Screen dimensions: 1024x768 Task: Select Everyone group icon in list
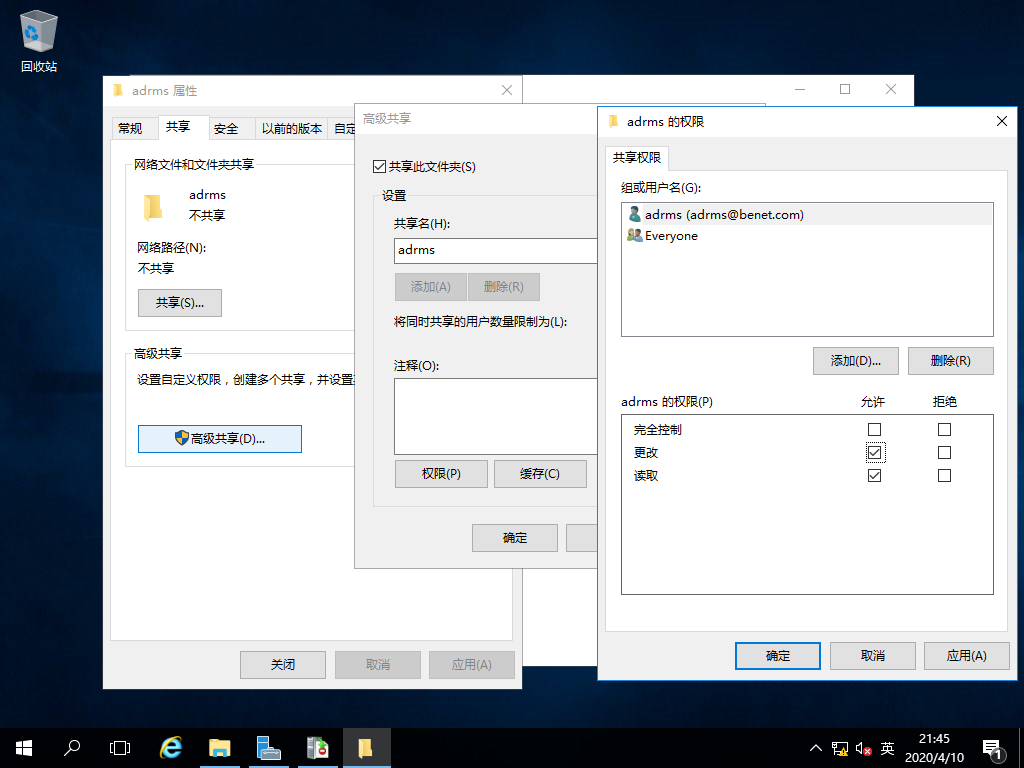click(x=634, y=235)
